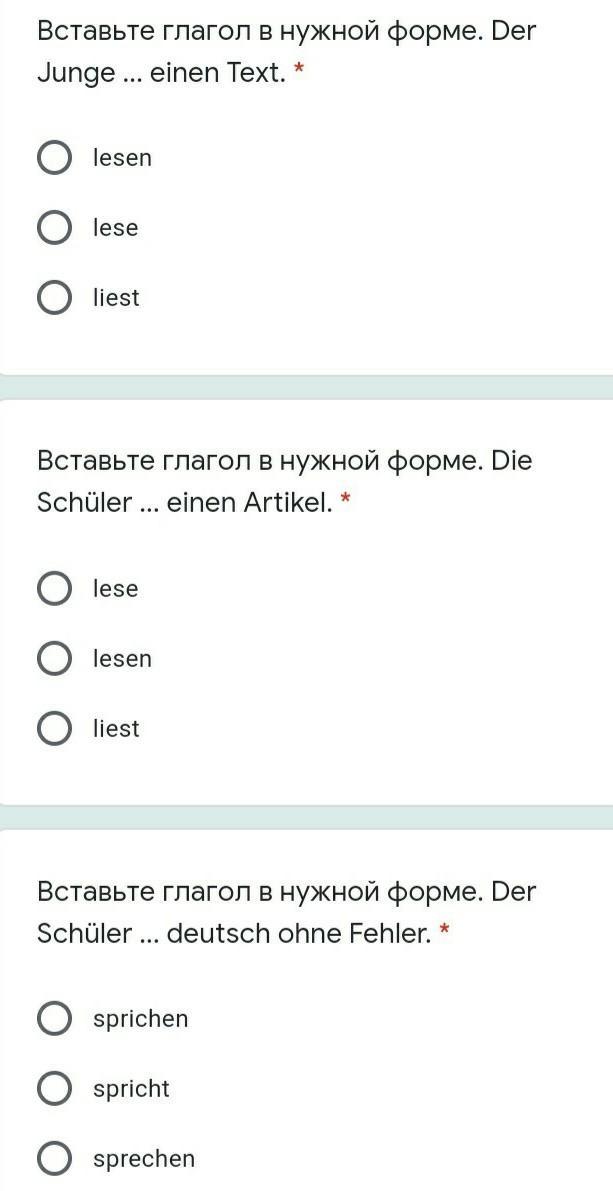
Task: Pick the 'sprechen' radio button
Action: [54, 1159]
